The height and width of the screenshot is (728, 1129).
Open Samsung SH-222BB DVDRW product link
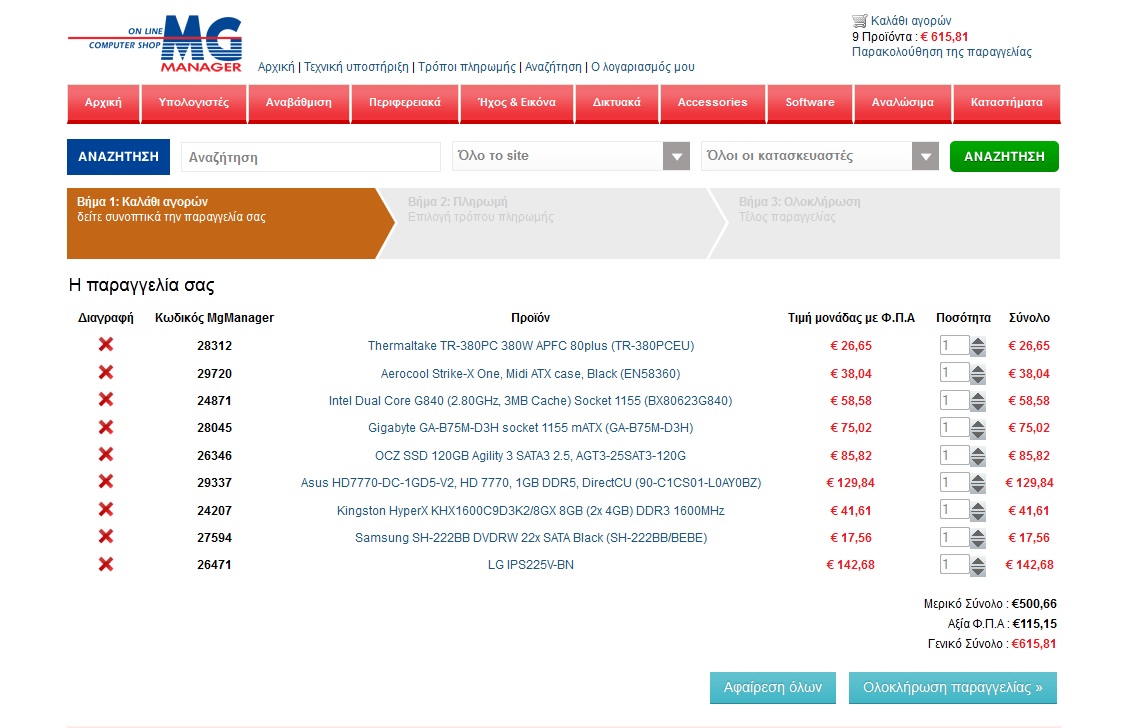coord(531,537)
